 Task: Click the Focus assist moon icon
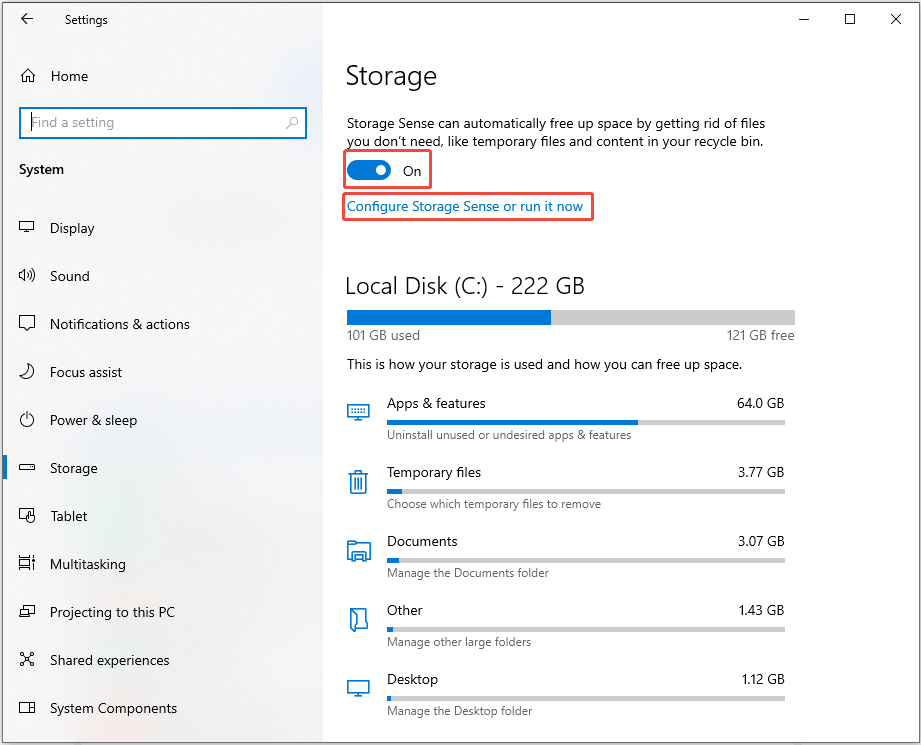click(27, 371)
